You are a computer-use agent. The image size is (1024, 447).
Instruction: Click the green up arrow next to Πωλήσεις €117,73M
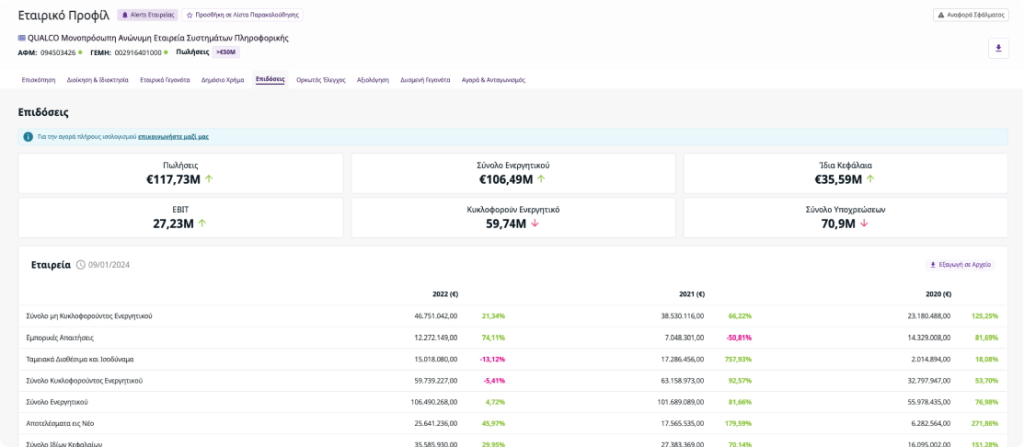tap(208, 179)
